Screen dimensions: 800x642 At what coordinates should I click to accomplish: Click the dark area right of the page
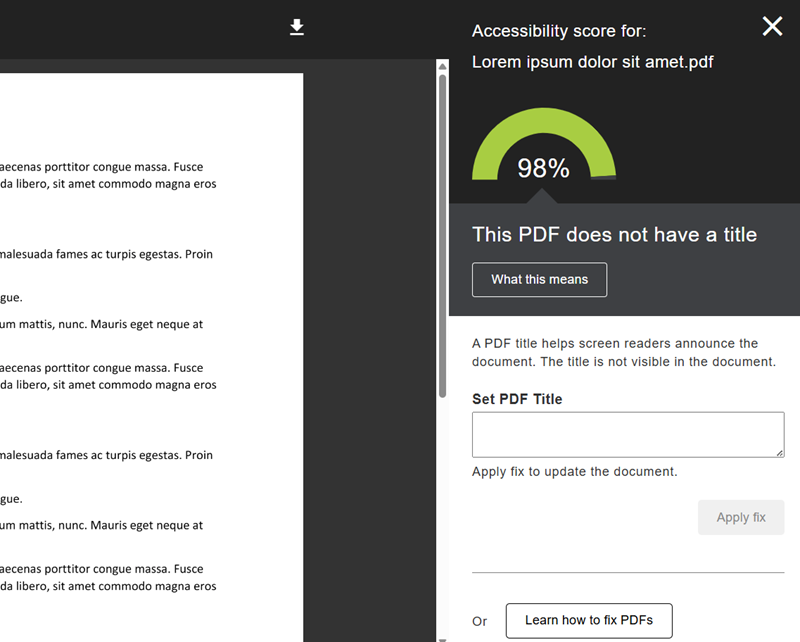pos(368,350)
